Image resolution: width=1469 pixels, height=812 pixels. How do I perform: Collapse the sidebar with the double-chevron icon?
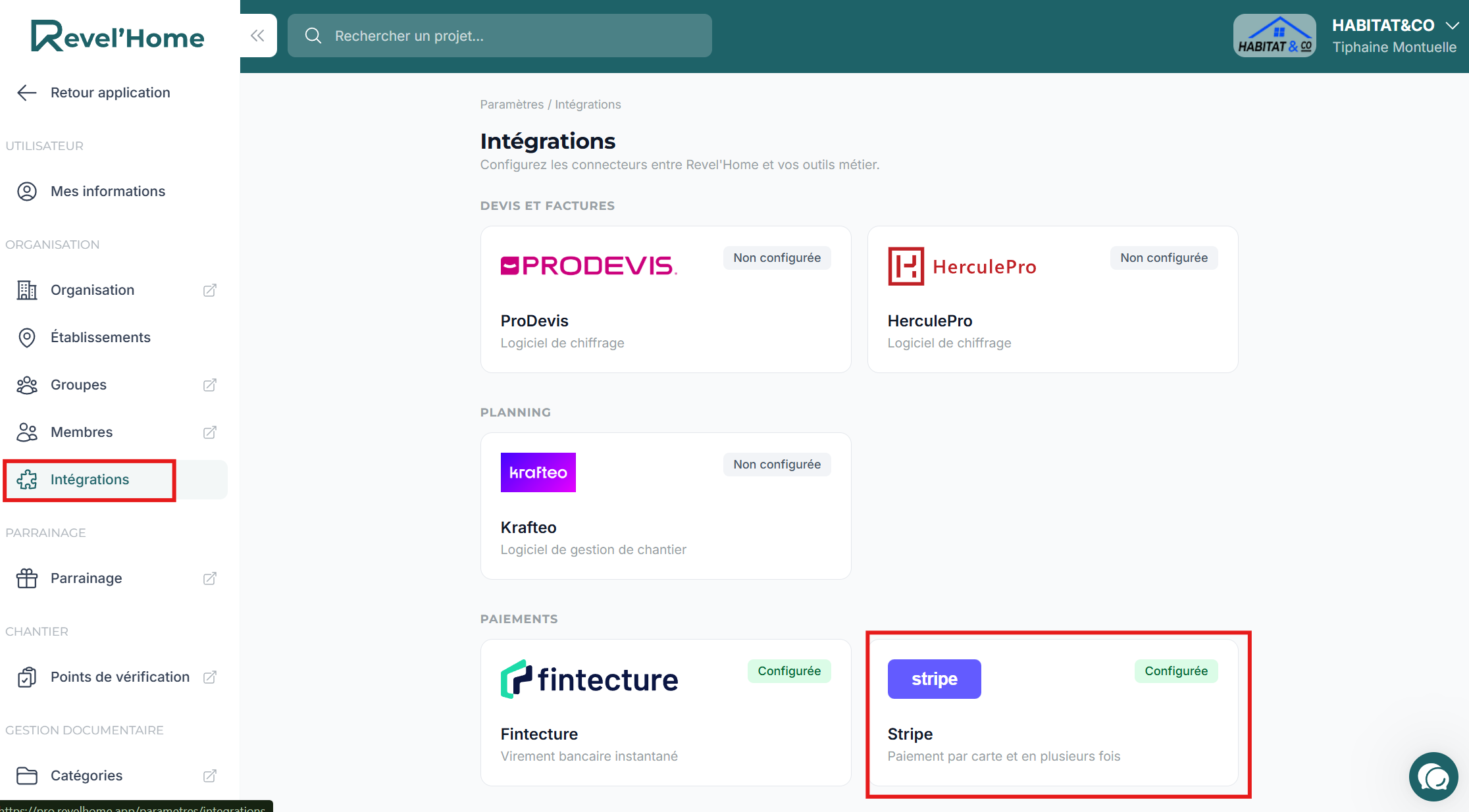click(257, 36)
